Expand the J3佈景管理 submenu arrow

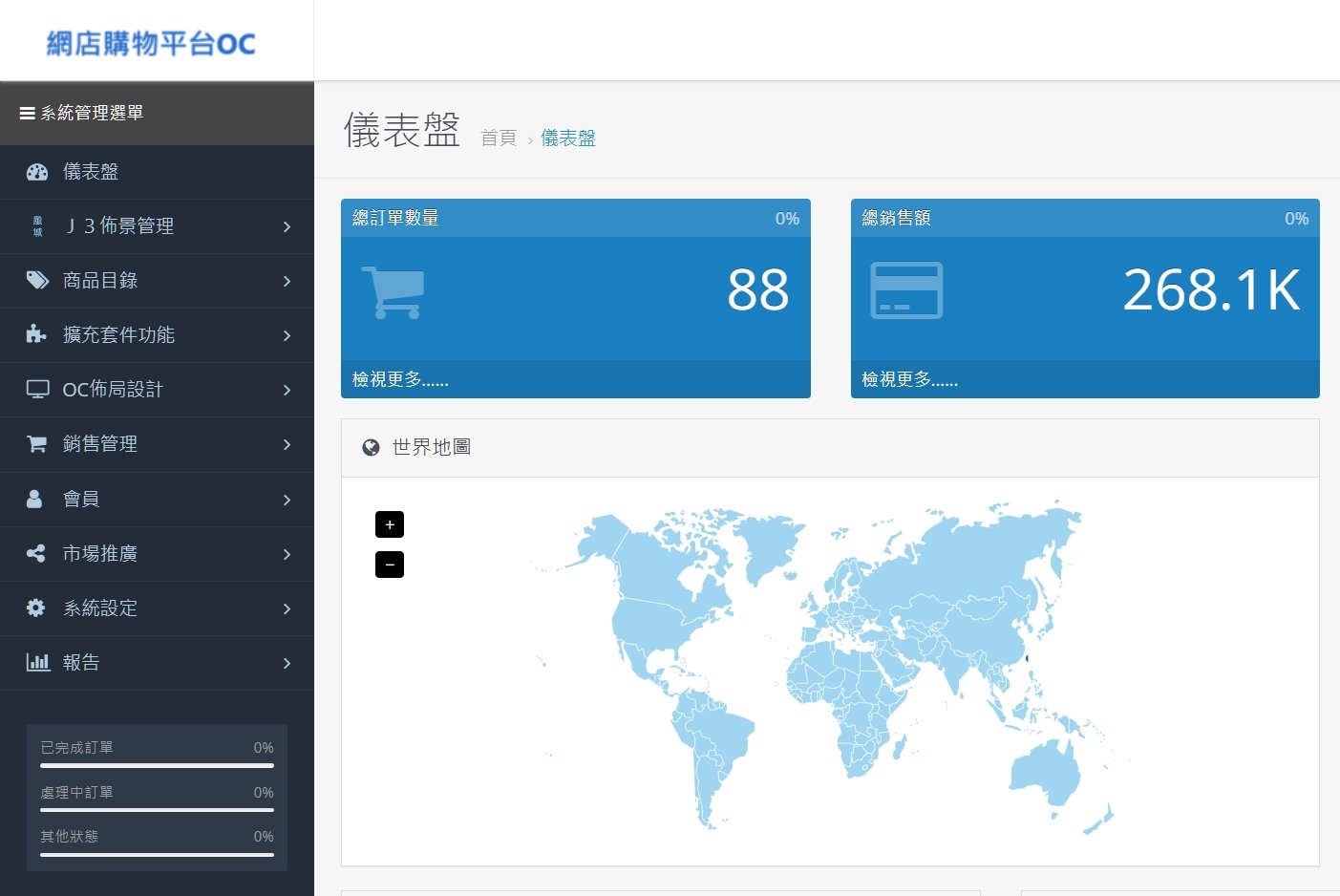tap(287, 226)
